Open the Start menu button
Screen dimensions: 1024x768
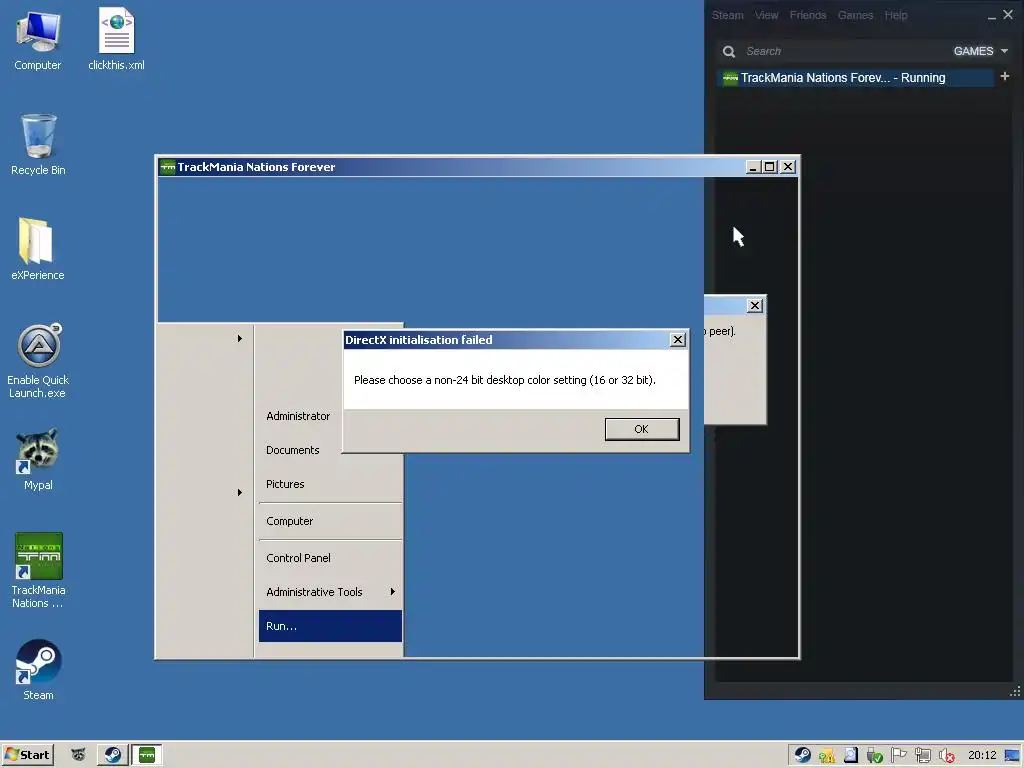(x=27, y=755)
